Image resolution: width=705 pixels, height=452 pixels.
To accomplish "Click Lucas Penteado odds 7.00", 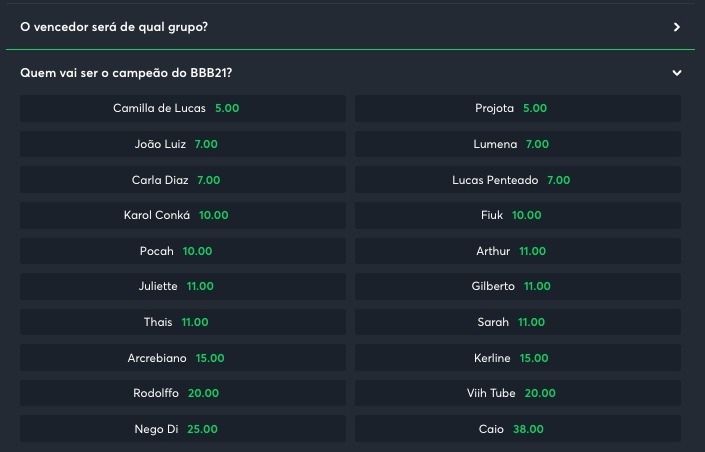I will click(518, 180).
